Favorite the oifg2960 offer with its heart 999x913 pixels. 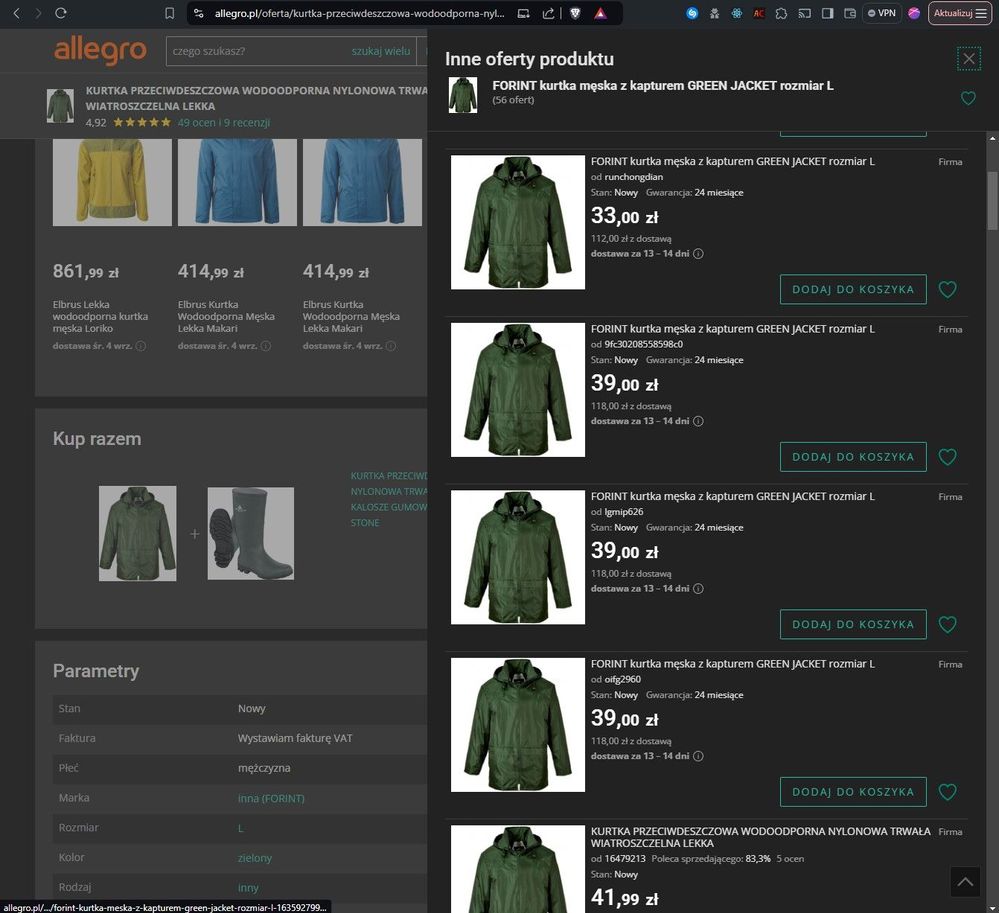pos(947,792)
